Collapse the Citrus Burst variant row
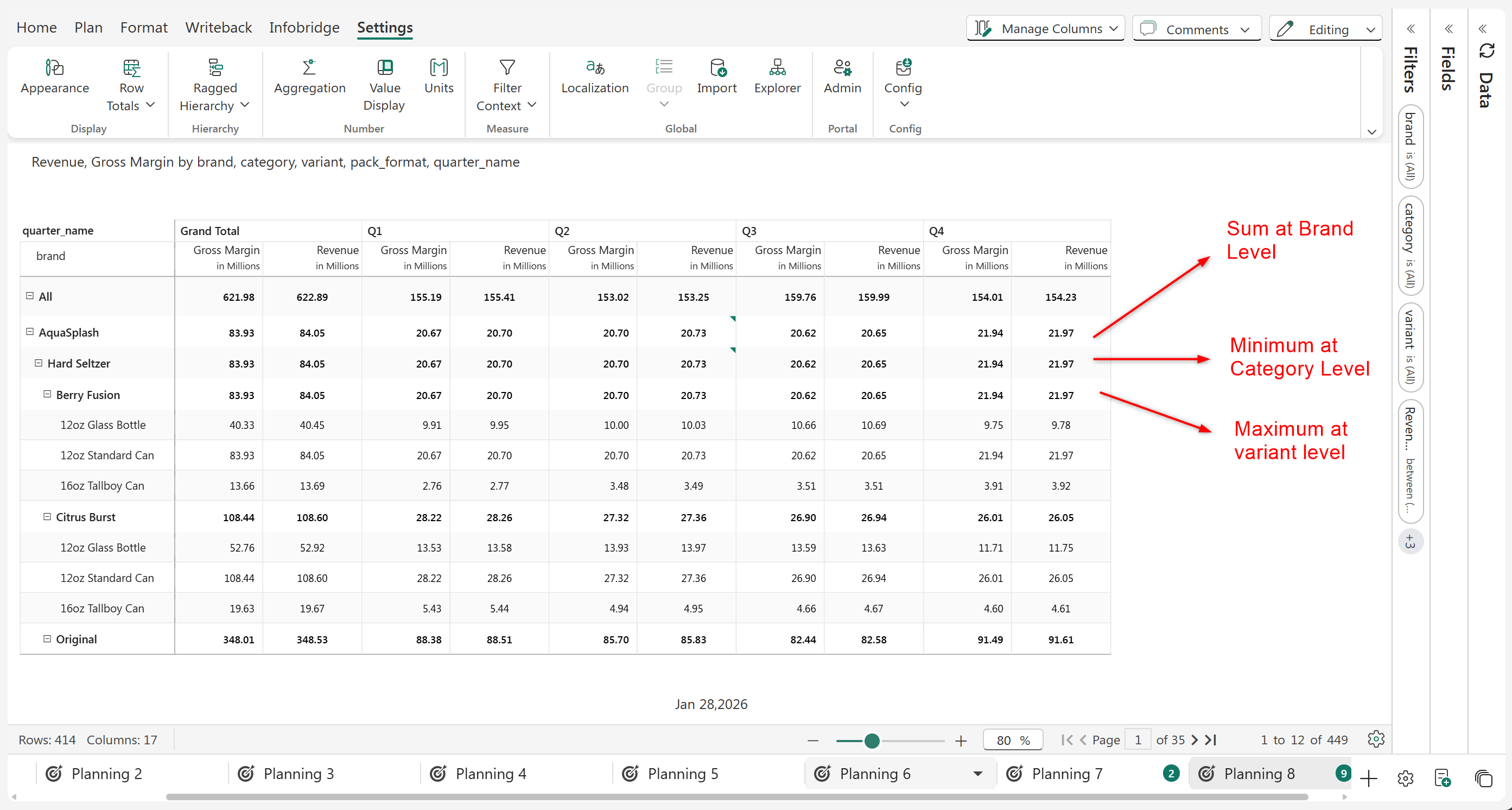The height and width of the screenshot is (810, 1512). pyautogui.click(x=48, y=516)
